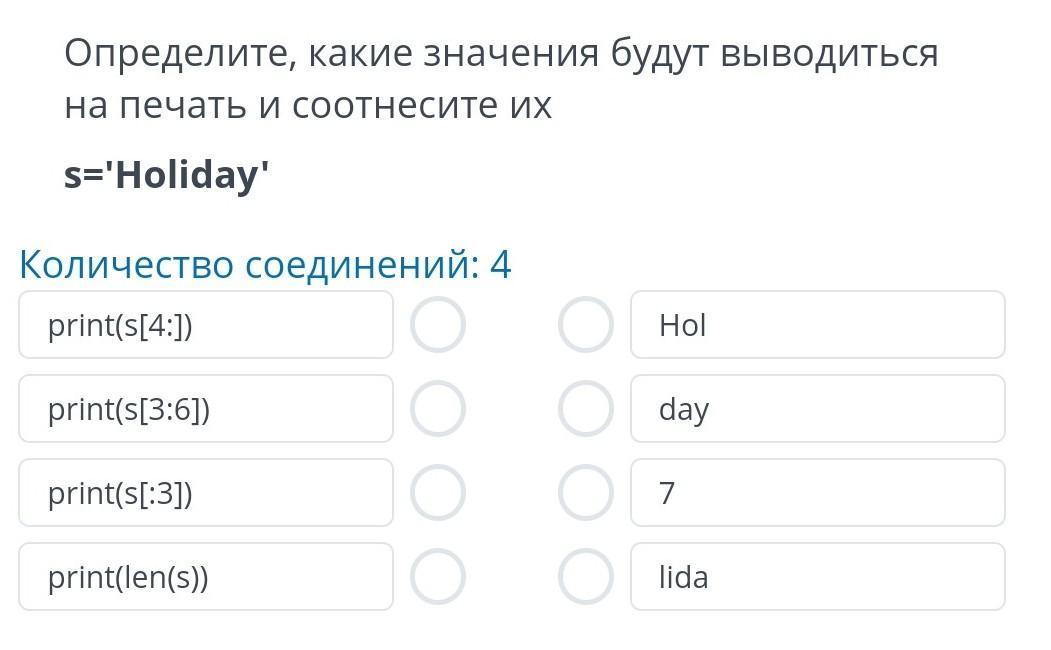Click the connector circle next to print(s[4:])
Image resolution: width=1051 pixels, height=650 pixels.
click(x=438, y=325)
